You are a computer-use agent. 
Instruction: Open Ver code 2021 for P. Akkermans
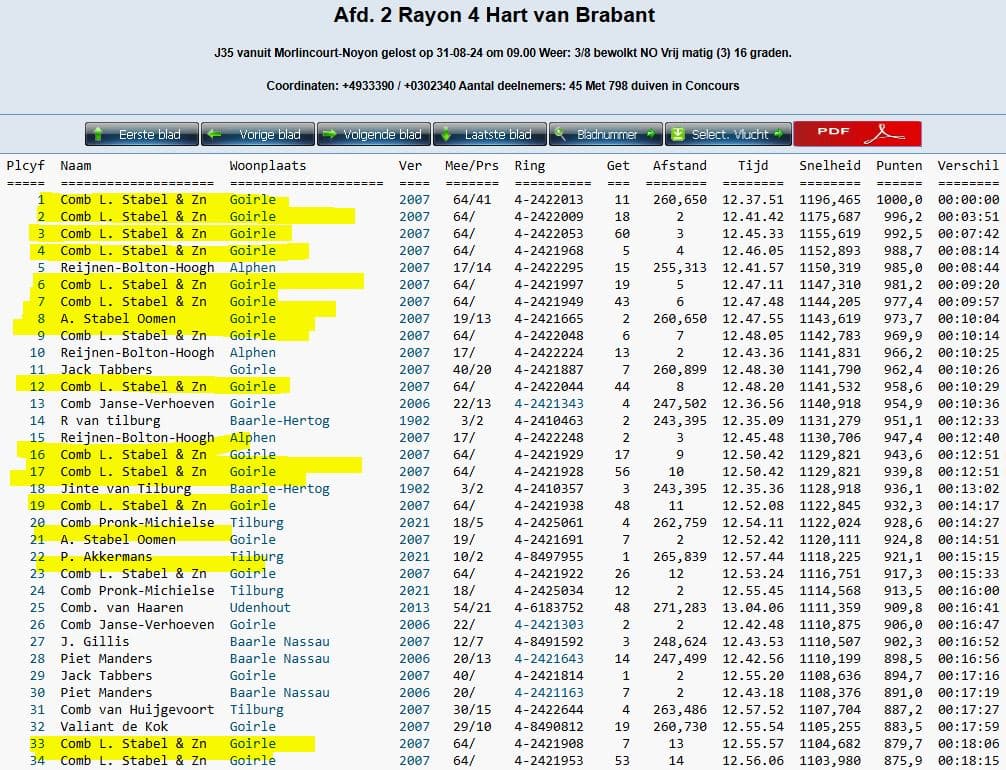(x=414, y=556)
